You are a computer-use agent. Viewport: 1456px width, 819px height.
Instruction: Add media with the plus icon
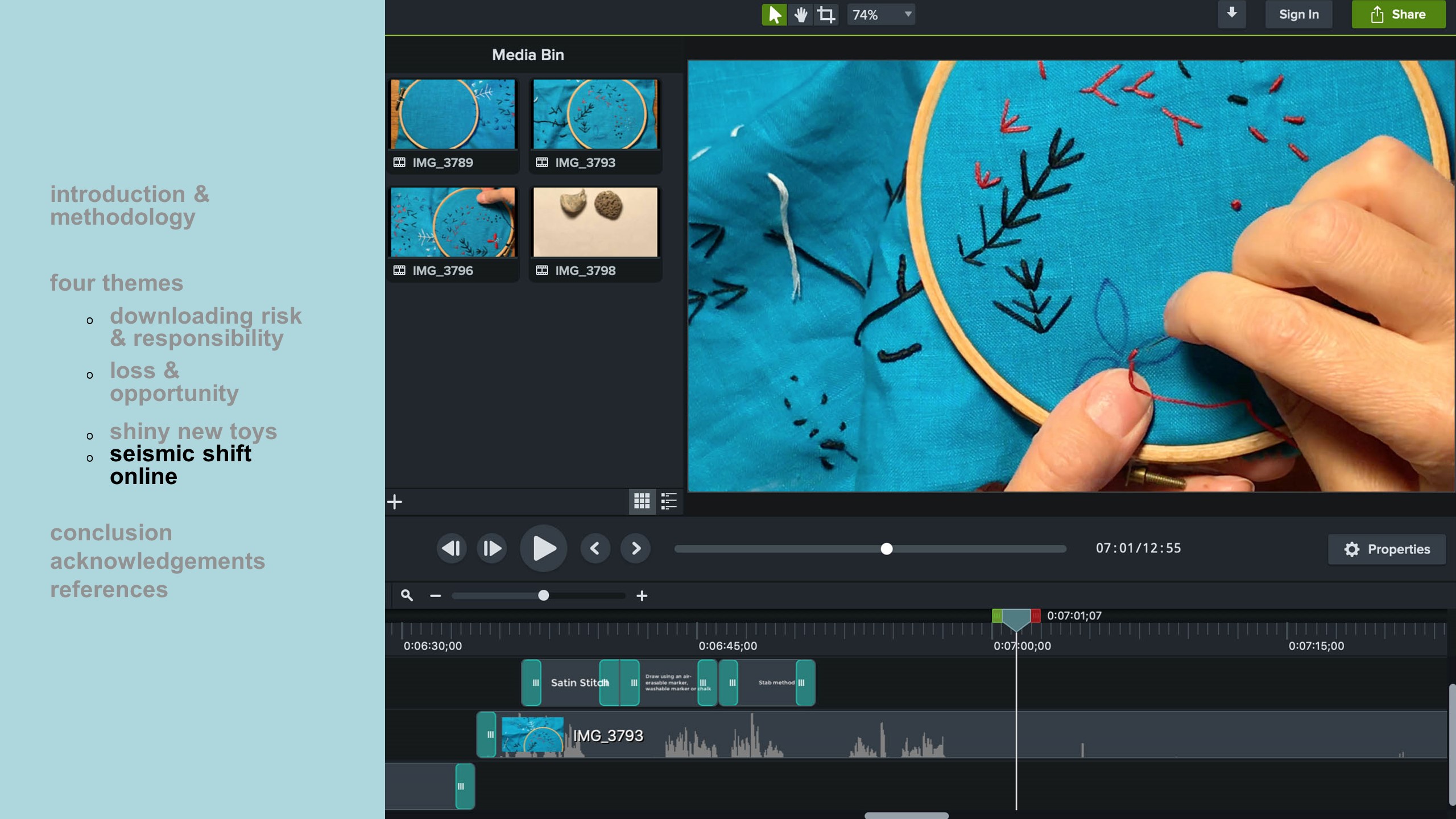coord(395,502)
